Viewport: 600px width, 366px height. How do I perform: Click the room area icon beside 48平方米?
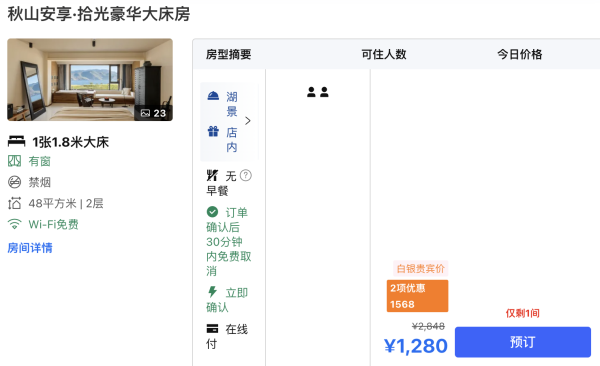click(15, 203)
